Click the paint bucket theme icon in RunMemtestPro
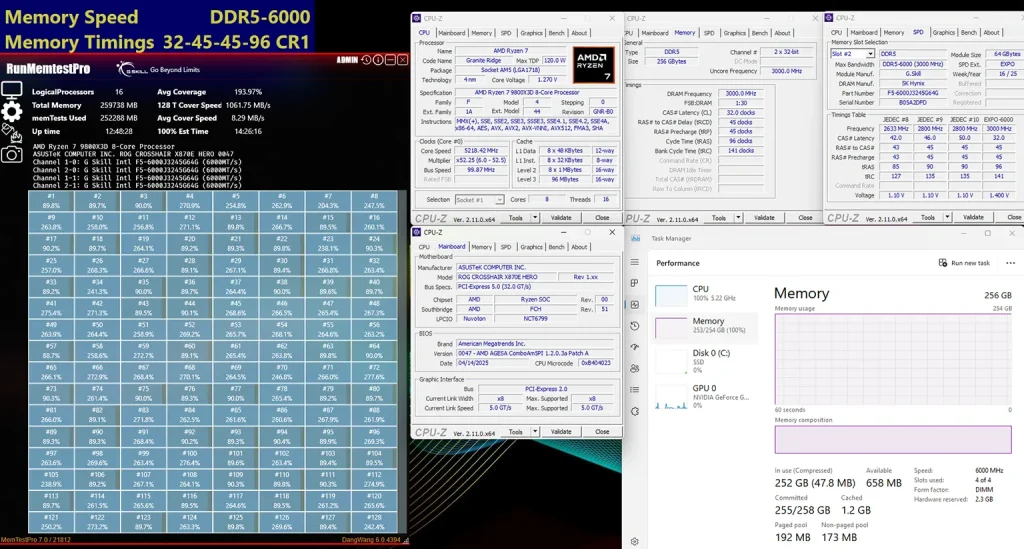1024x549 pixels. [11, 132]
